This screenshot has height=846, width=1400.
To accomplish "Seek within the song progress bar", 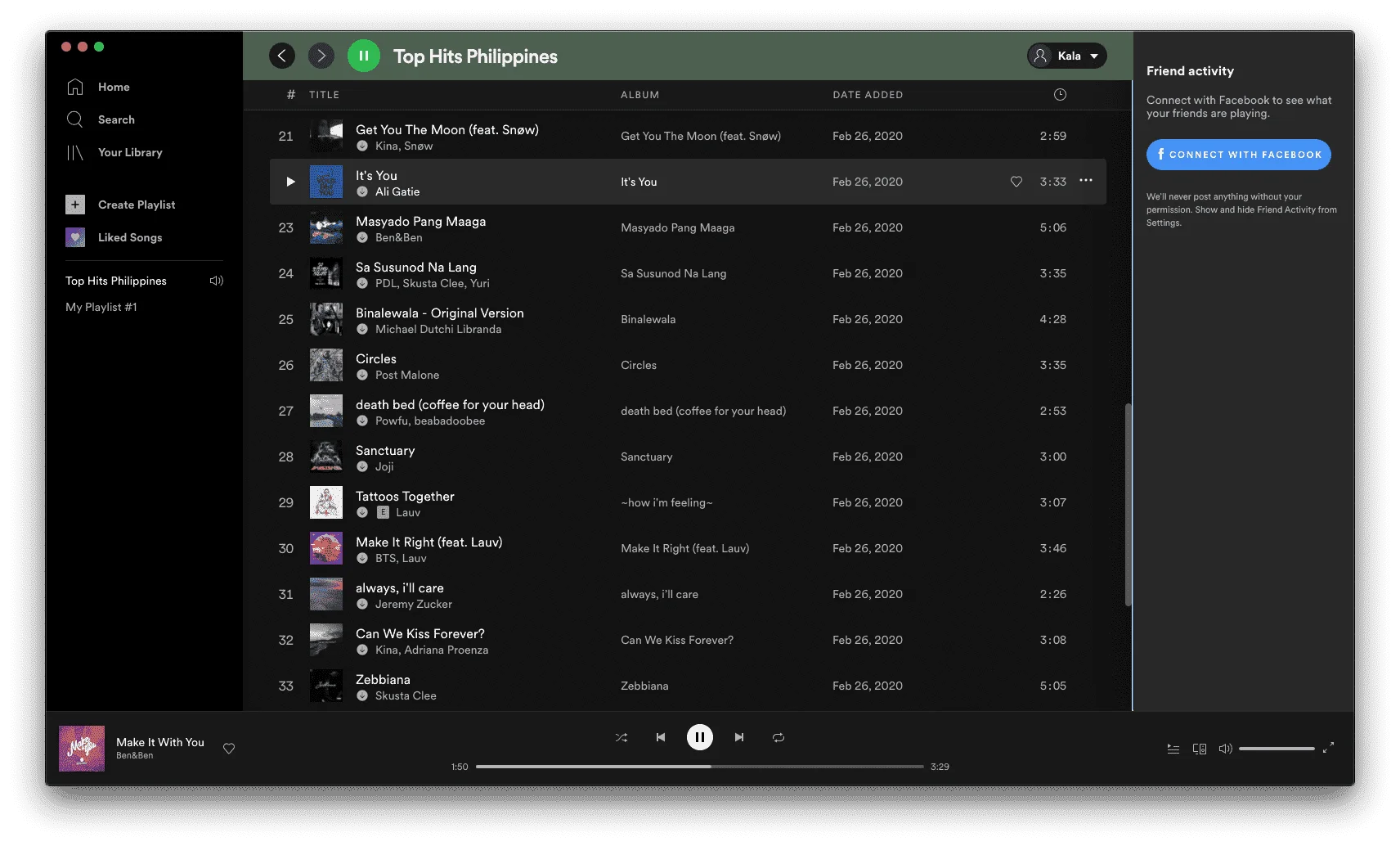I will (700, 767).
